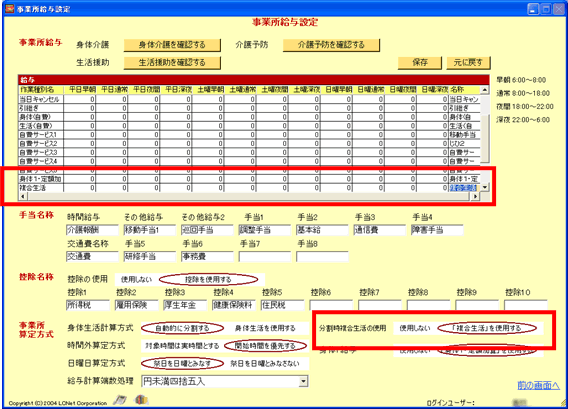Click the horizontal scrollbar track under the salary table
Screen dimensions: 568x409
tap(249, 196)
